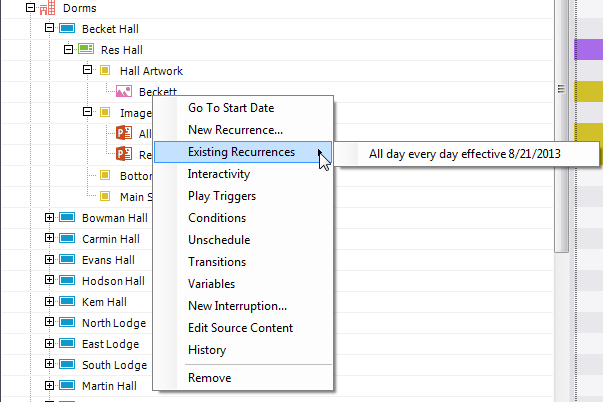Click the Evans Hall player icon
This screenshot has width=603, height=402.
coord(67,259)
